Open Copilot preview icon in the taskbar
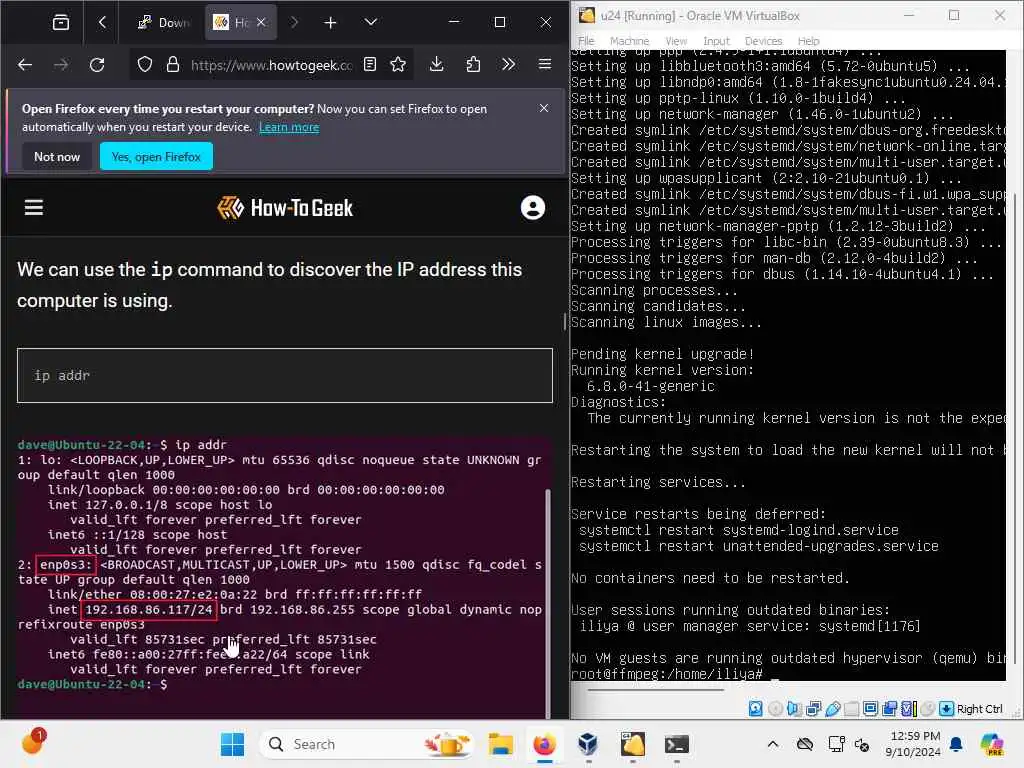Viewport: 1024px width, 768px height. pyautogui.click(x=992, y=744)
